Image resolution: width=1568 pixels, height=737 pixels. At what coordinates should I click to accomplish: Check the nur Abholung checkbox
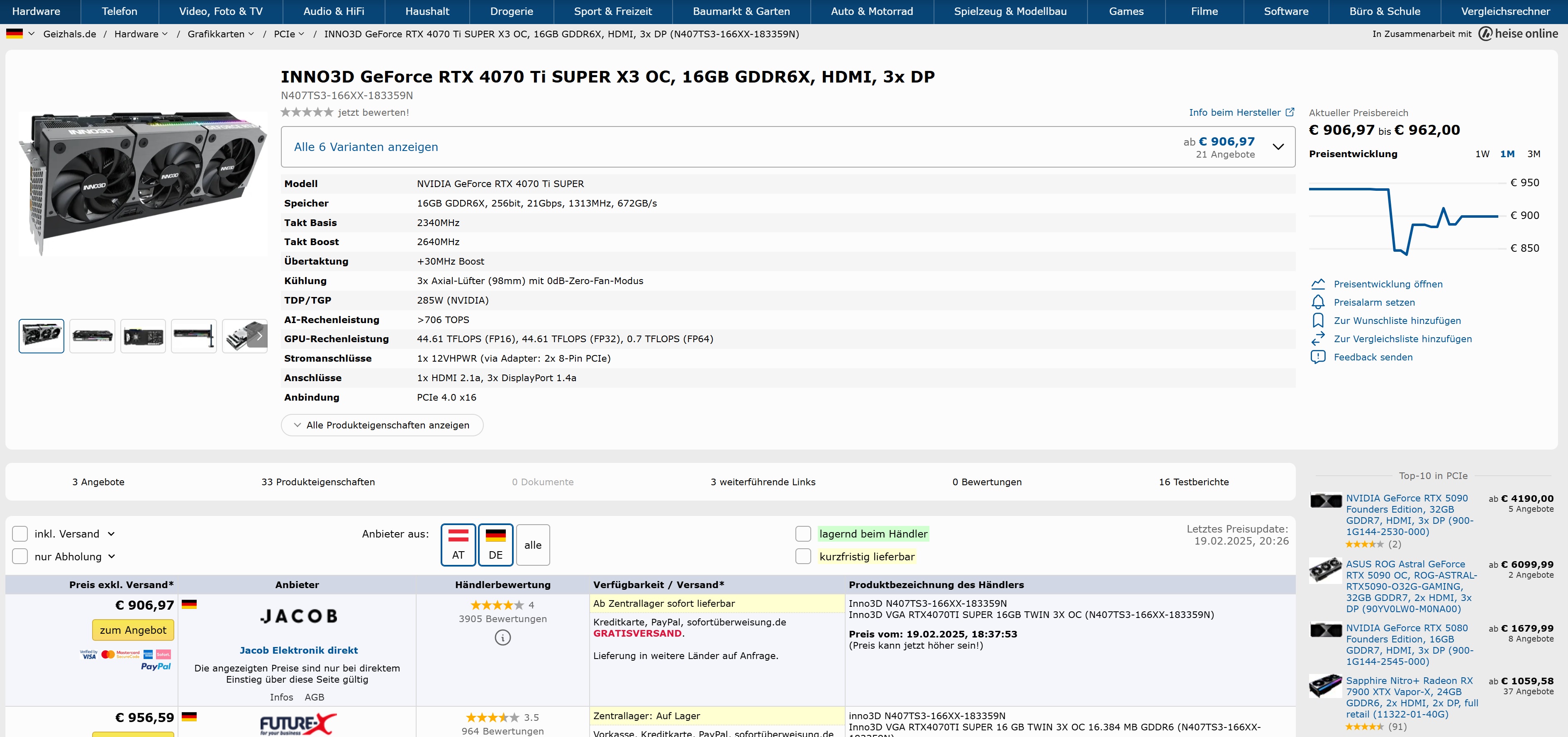tap(20, 556)
